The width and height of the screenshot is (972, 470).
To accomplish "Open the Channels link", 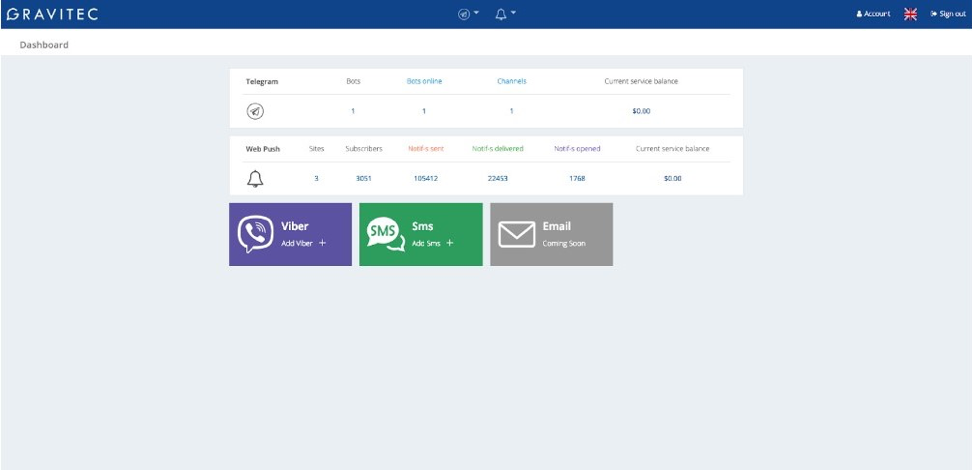I will [x=512, y=81].
